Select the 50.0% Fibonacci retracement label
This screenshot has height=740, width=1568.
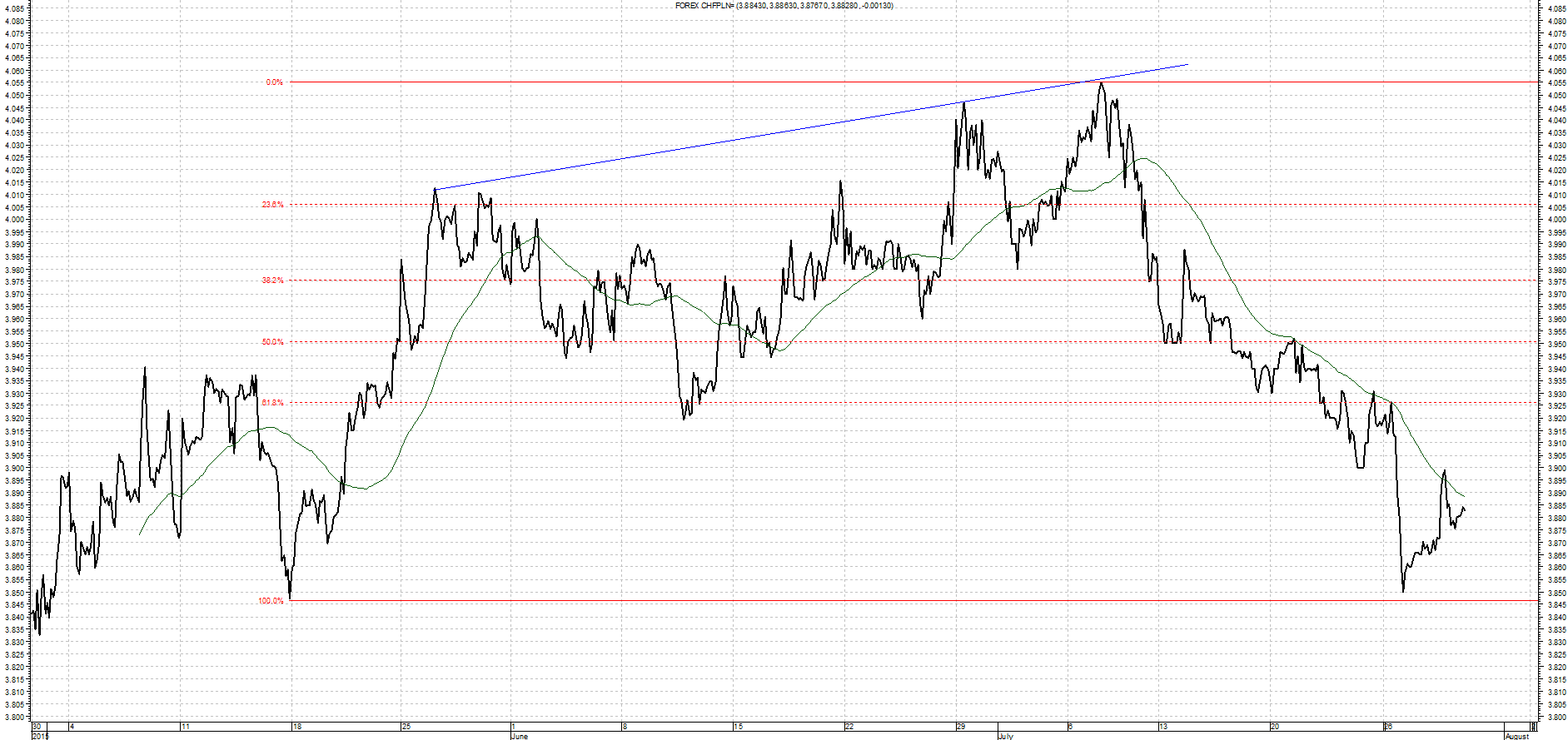(x=272, y=342)
